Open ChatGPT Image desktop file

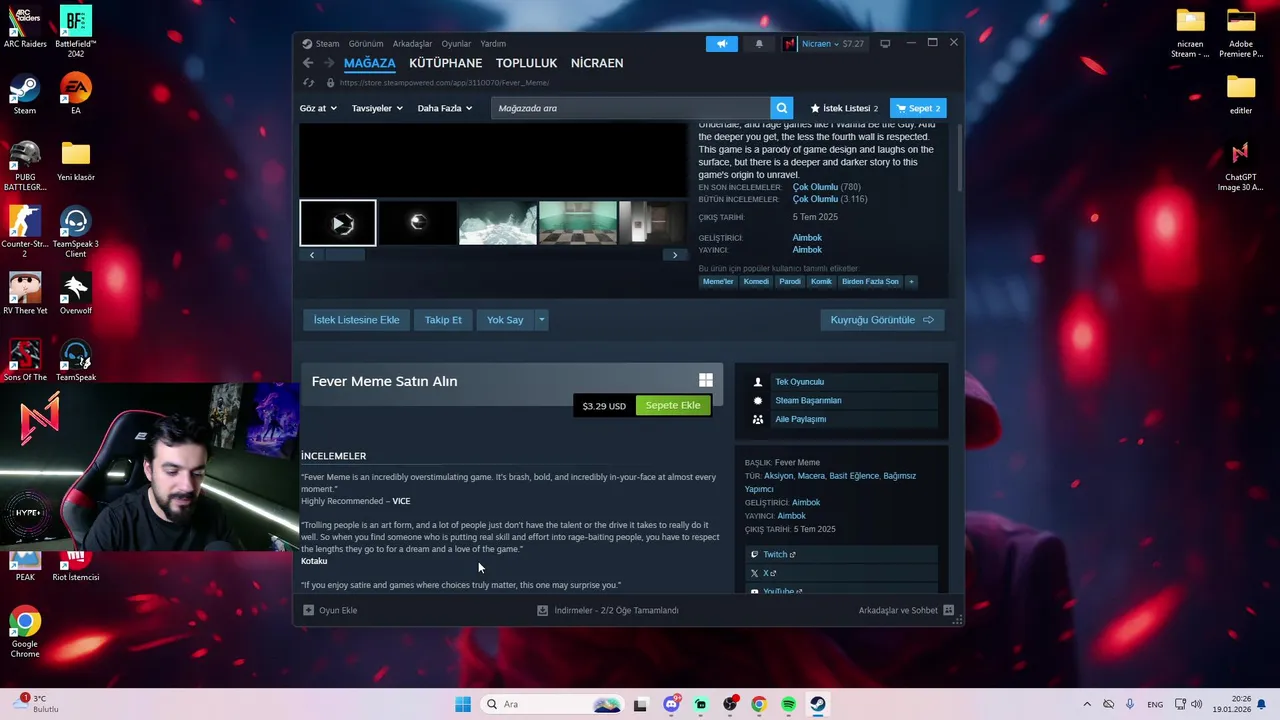click(1241, 166)
